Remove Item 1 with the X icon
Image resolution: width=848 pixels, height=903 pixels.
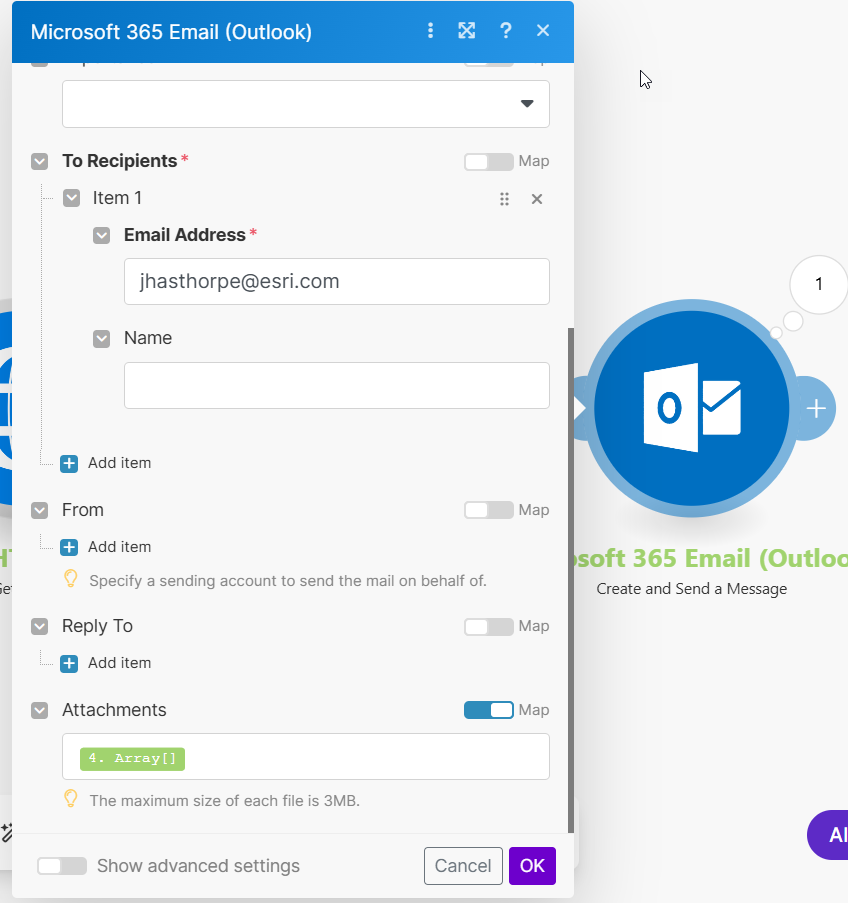537,199
